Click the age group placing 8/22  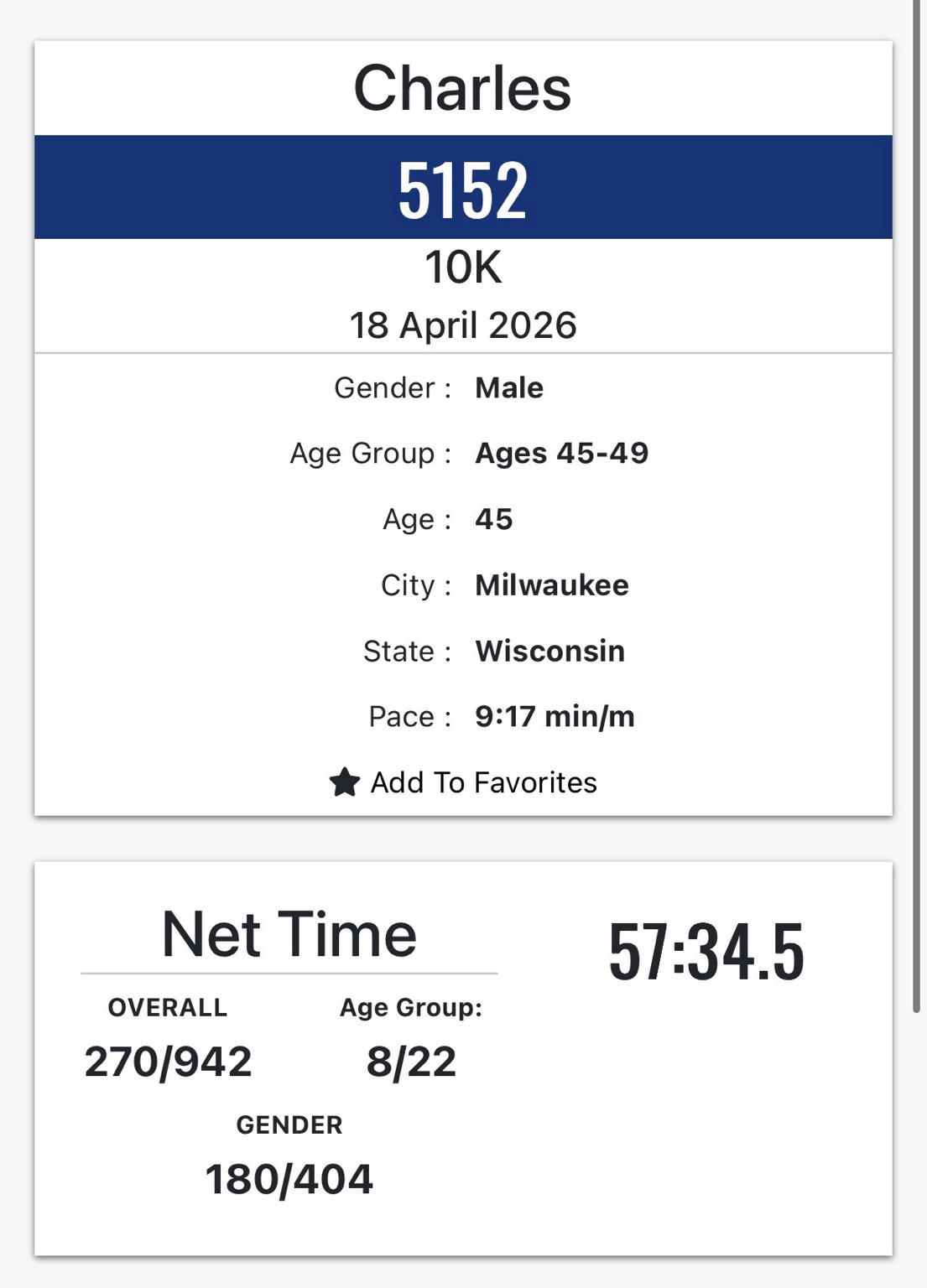pyautogui.click(x=411, y=1062)
